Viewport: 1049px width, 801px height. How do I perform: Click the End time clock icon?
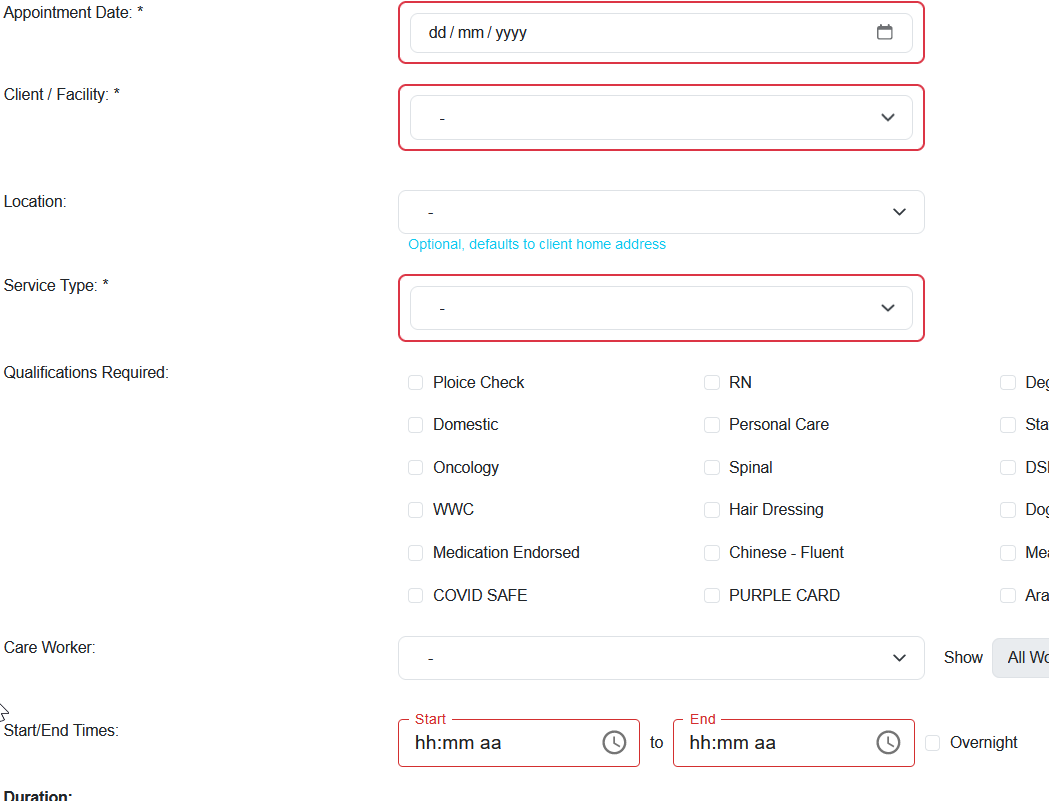(888, 742)
